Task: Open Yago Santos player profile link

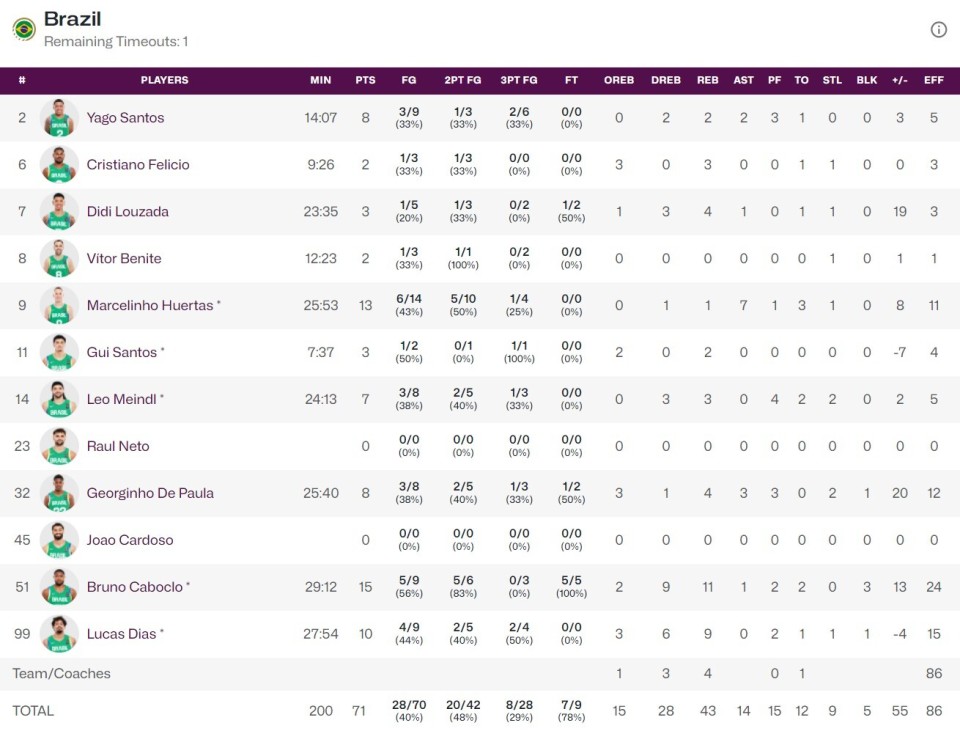Action: click(x=126, y=118)
